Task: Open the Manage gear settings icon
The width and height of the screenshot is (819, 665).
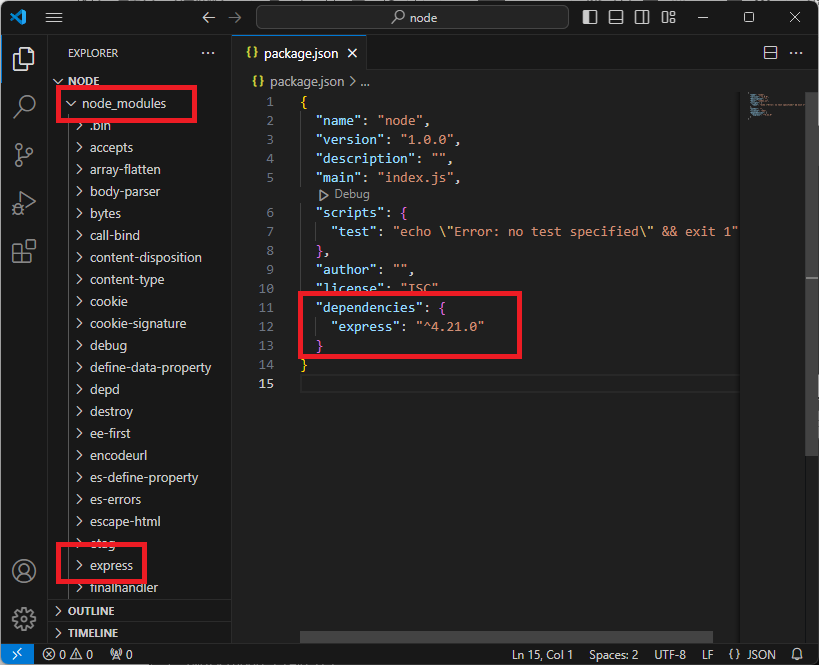Action: (24, 619)
